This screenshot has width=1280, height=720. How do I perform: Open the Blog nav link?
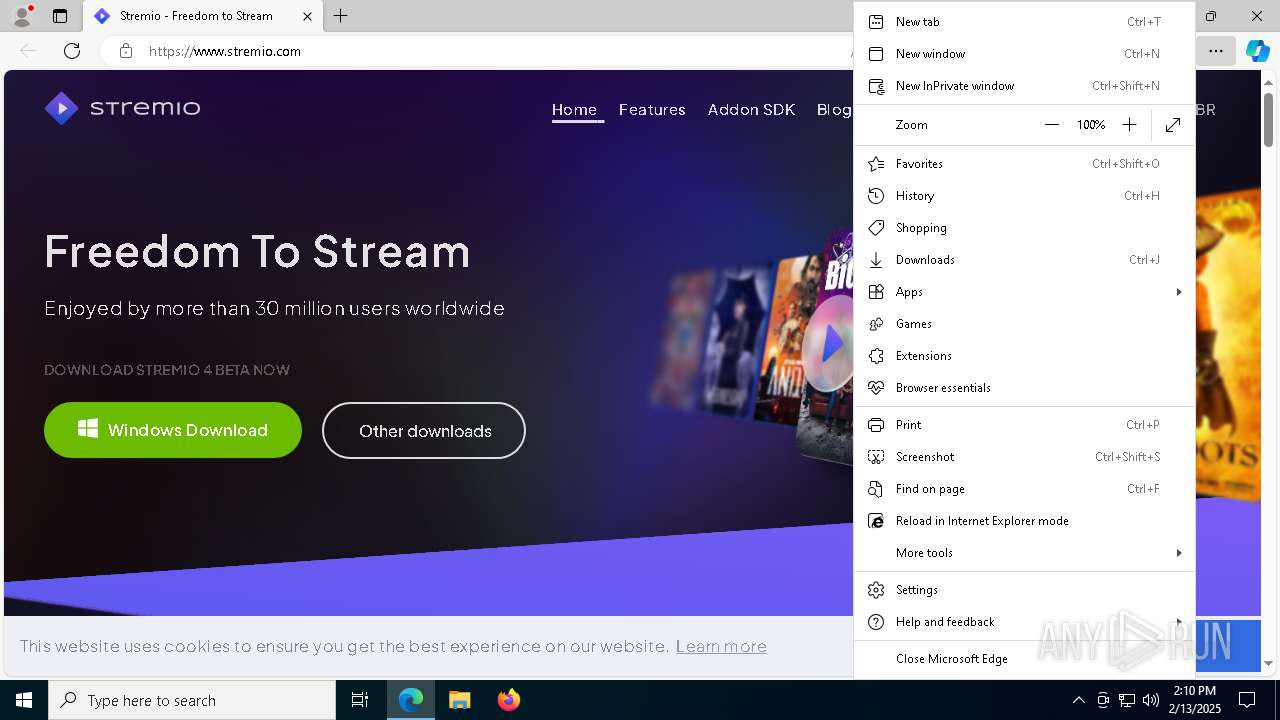coord(833,110)
